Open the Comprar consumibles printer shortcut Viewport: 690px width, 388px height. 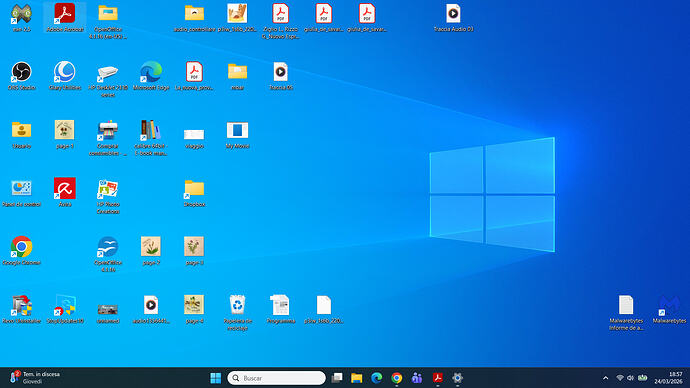point(108,138)
